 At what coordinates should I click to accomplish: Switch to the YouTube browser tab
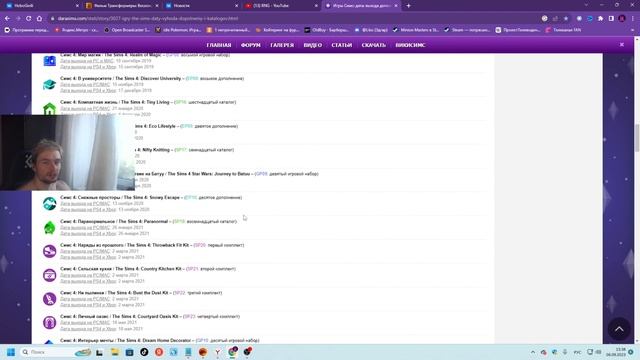281,6
